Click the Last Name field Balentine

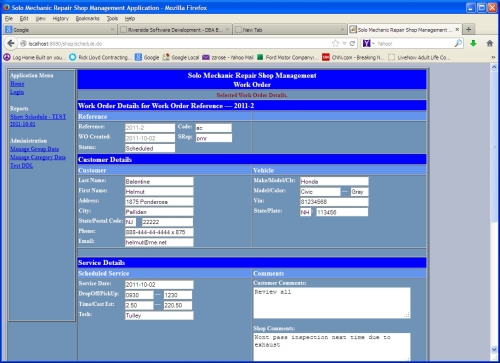(x=159, y=181)
